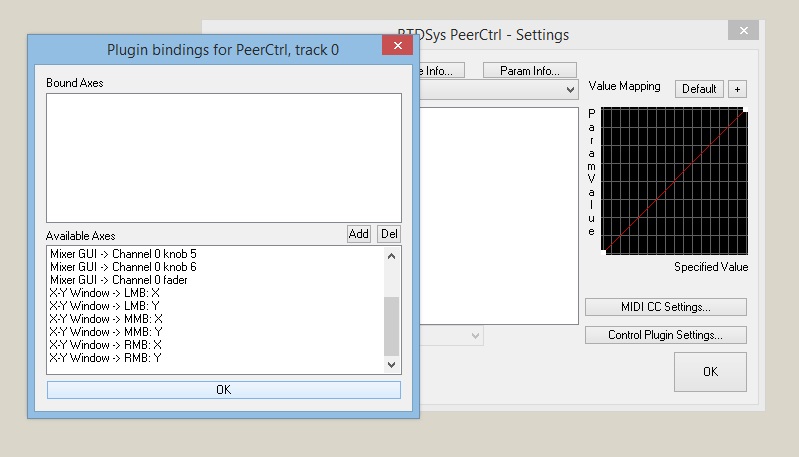This screenshot has height=457, width=799.
Task: Select Mixer GUI -> Channel 0 knob 6
Action: click(x=123, y=267)
